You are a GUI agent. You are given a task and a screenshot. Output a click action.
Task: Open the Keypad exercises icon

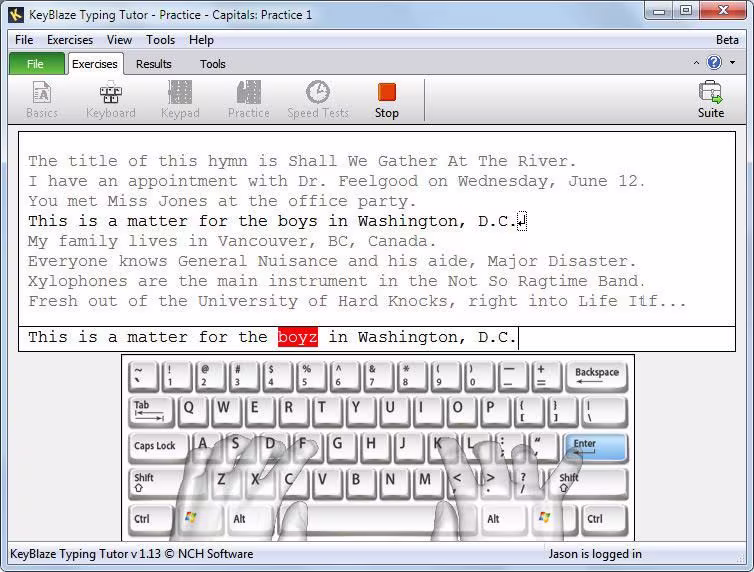pyautogui.click(x=180, y=99)
